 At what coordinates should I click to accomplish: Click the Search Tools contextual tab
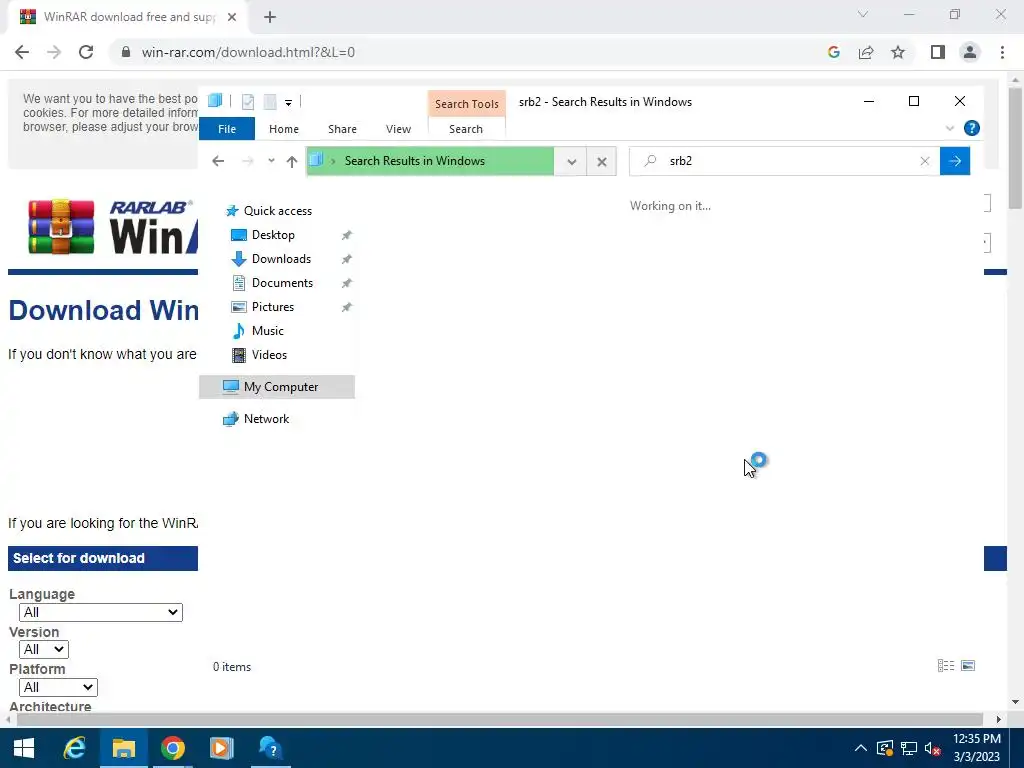tap(466, 104)
